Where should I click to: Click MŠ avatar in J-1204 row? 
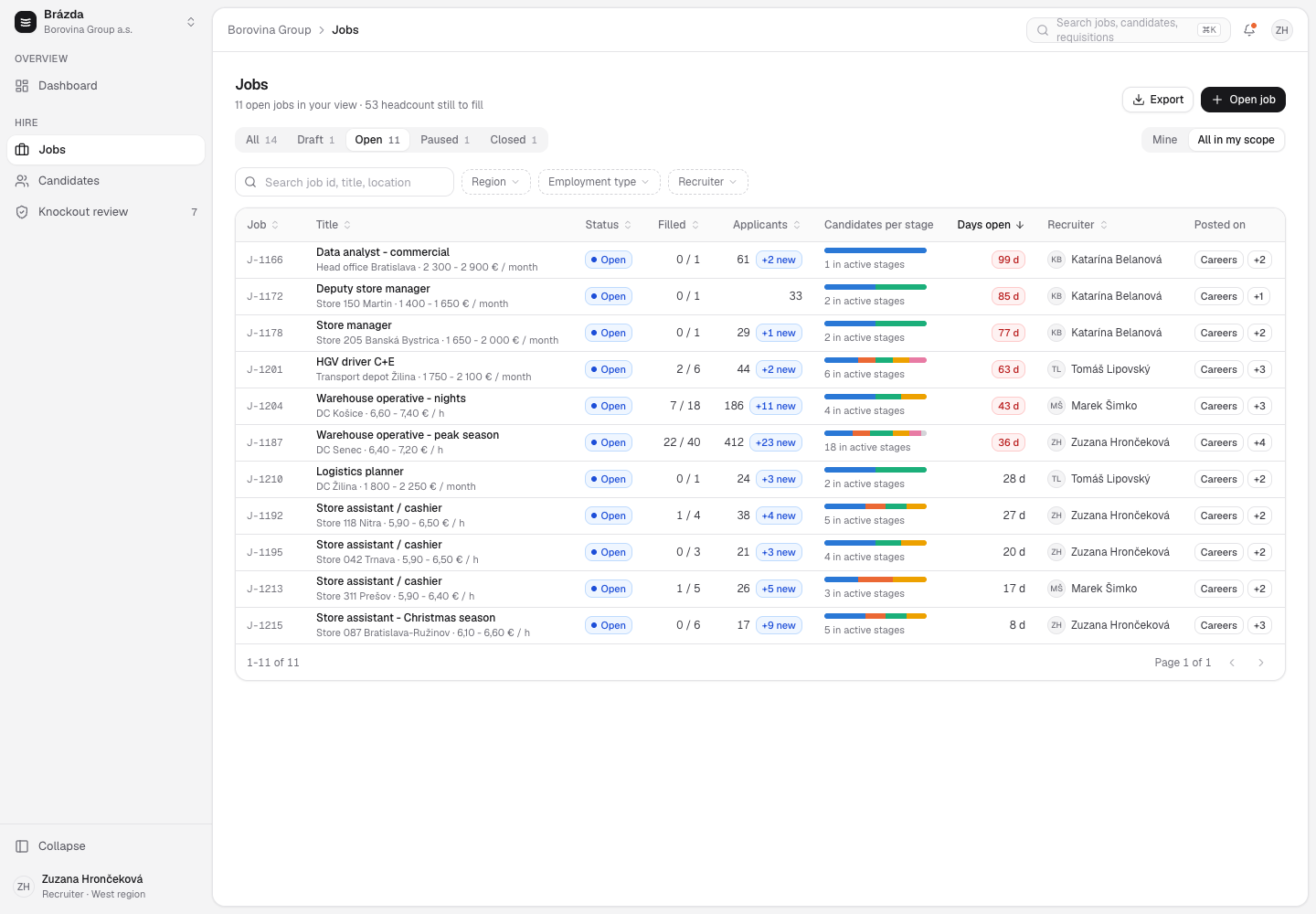click(x=1056, y=406)
